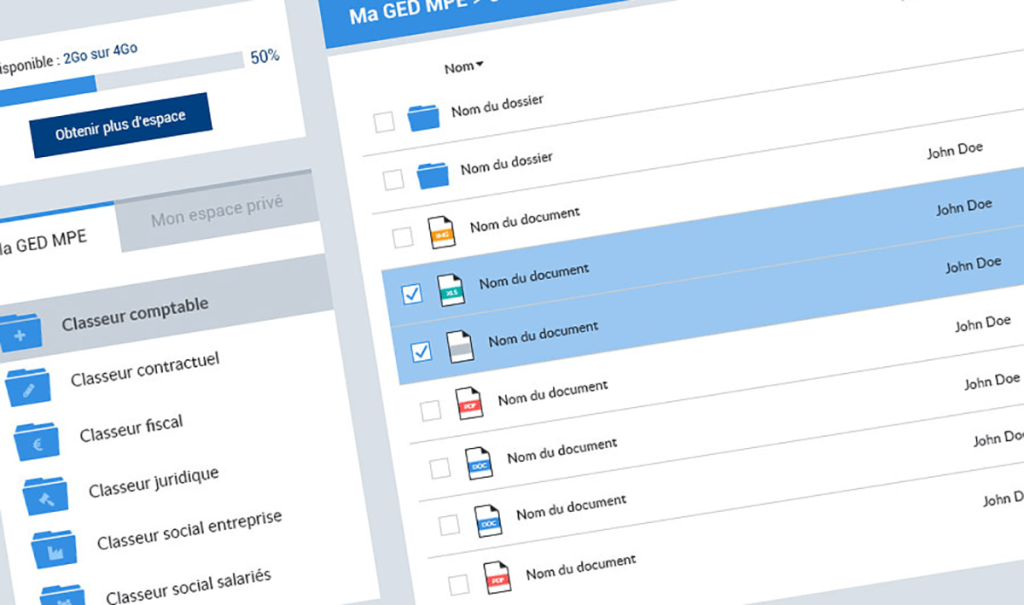Uncheck the checkbox beside the XLS document
Screen dimensions: 1024x605
tap(412, 294)
